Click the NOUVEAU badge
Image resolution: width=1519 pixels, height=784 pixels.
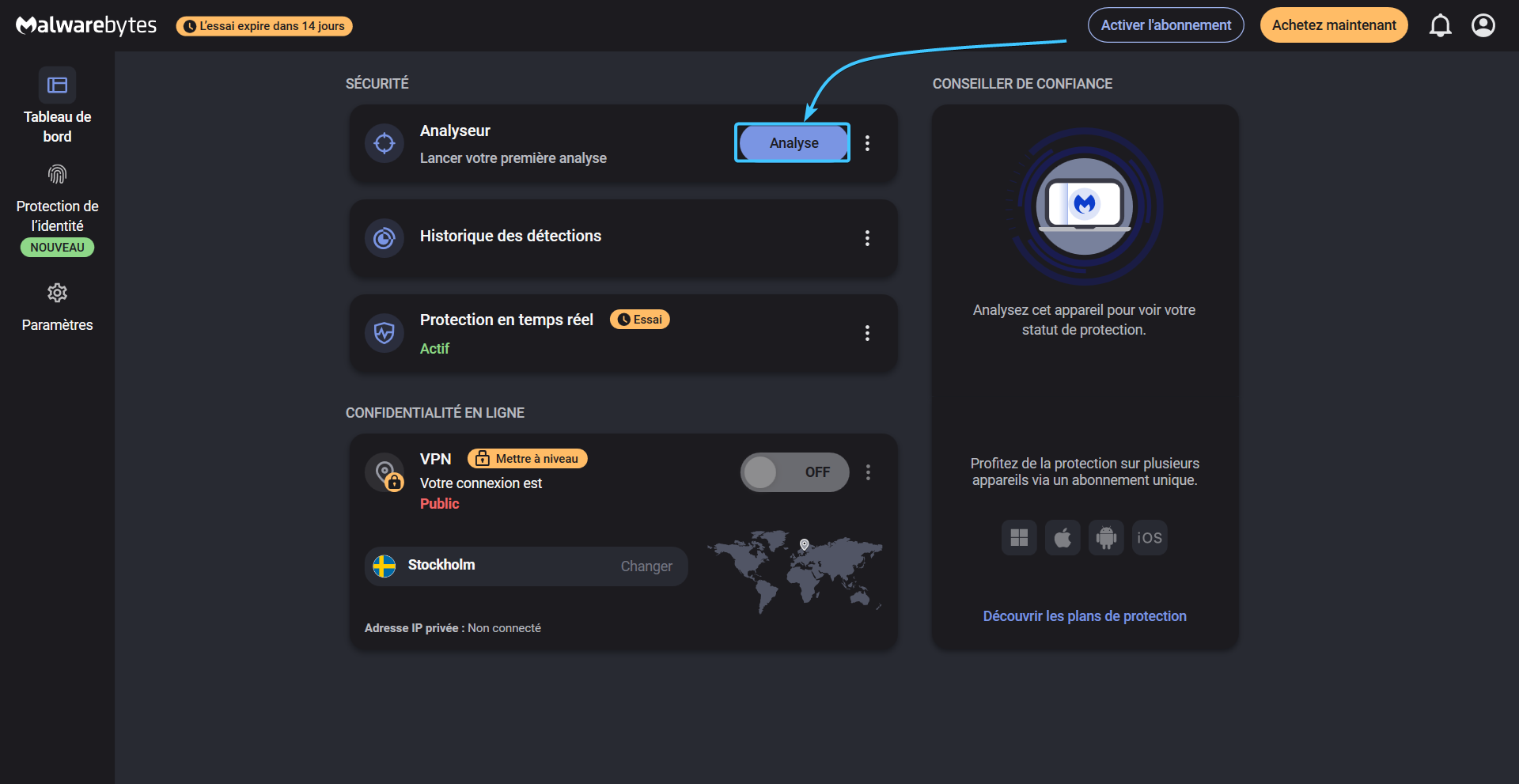57,248
